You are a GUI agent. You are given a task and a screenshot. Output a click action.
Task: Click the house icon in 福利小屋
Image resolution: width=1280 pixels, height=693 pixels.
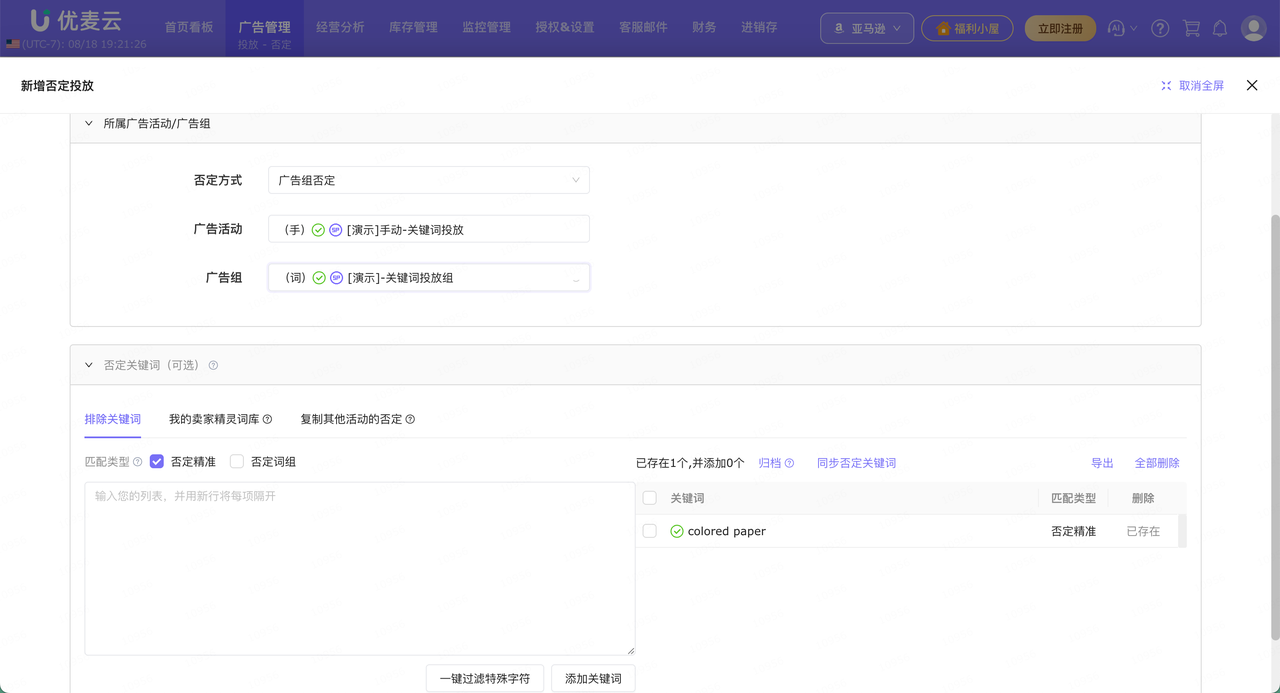click(943, 29)
